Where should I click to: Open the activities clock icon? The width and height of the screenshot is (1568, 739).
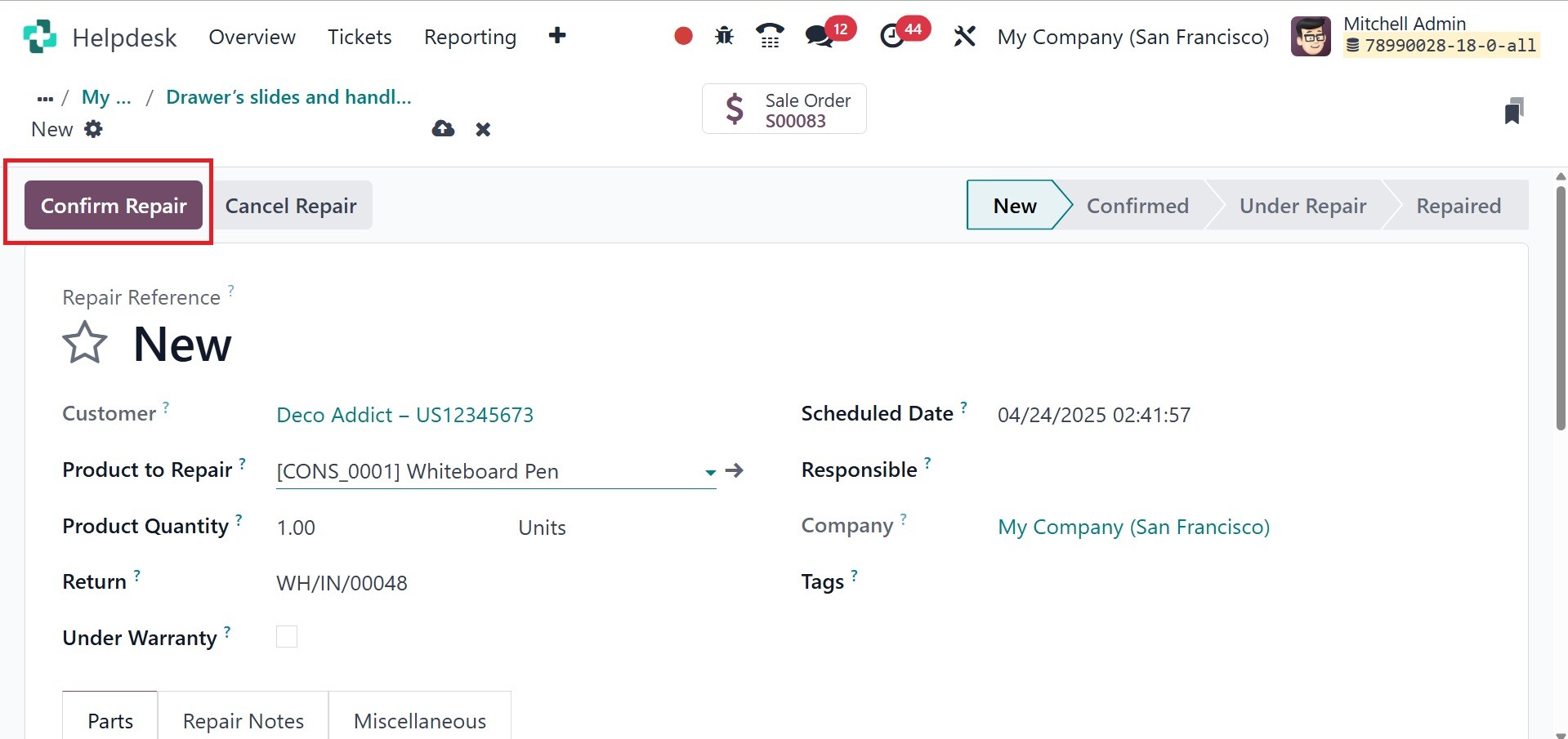[x=892, y=36]
